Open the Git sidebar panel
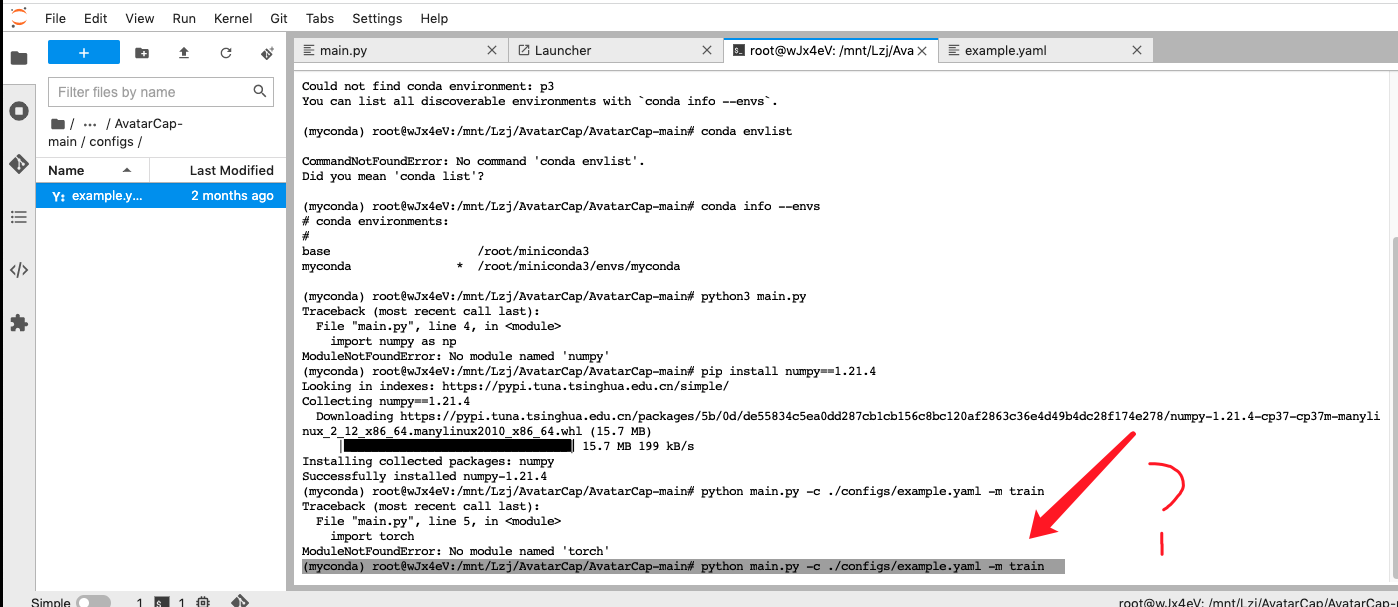Viewport: 1398px width, 607px height. [18, 163]
